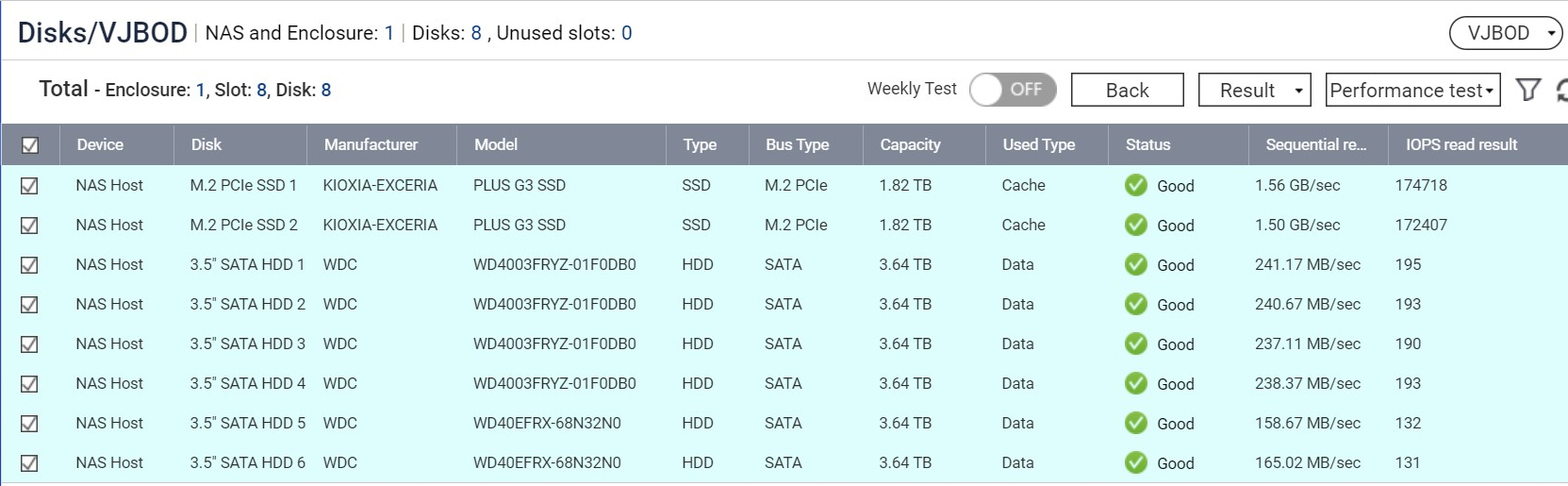Click status check icon for SATA HDD 6
Viewport: 1568px width, 486px height.
click(1136, 463)
